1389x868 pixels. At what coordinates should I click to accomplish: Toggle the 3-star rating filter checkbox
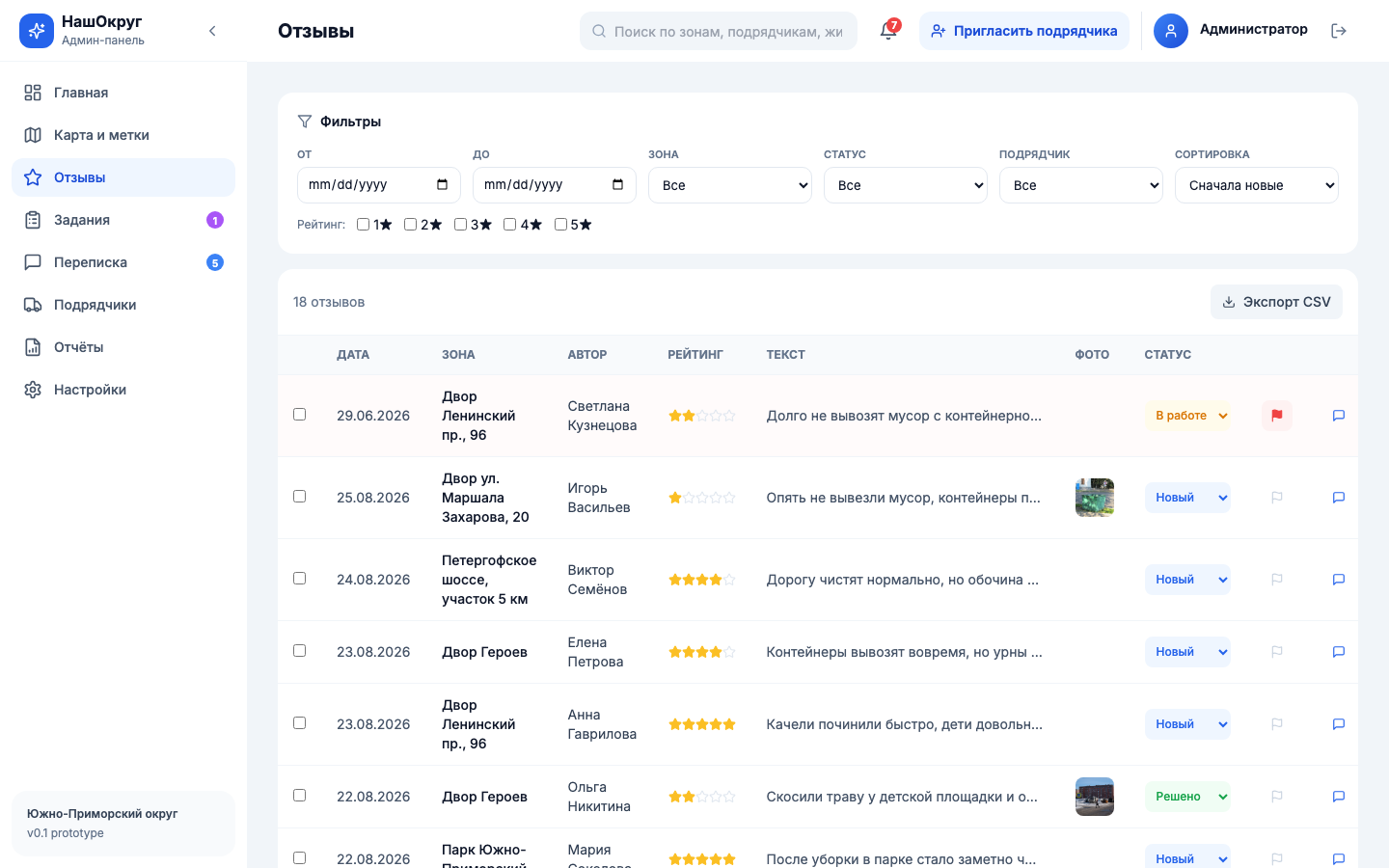pos(461,225)
